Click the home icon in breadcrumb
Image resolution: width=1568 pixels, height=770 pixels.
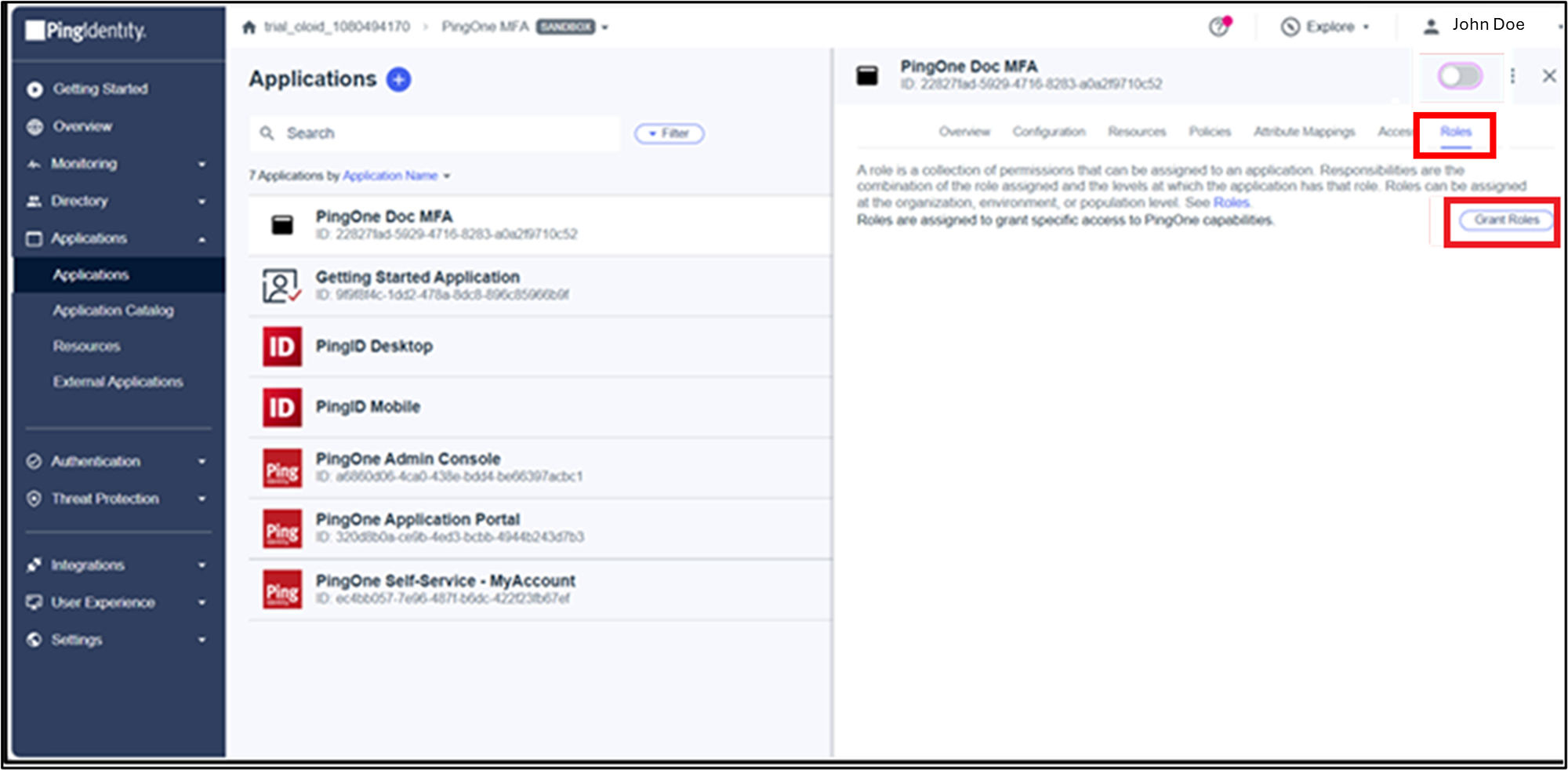coord(249,27)
